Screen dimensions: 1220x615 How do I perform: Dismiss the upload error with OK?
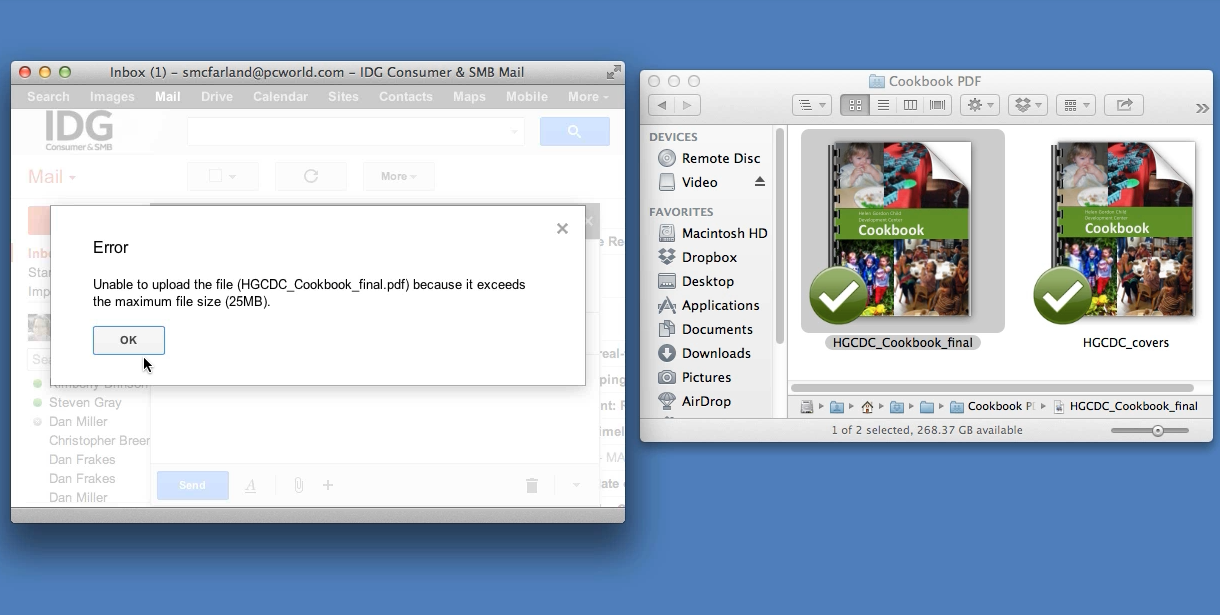(x=129, y=340)
